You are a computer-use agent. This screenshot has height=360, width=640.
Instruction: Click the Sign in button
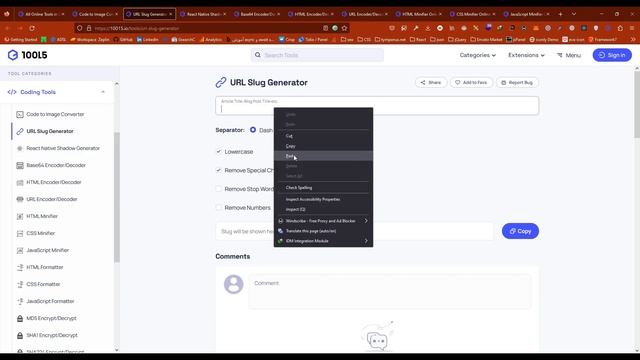(x=612, y=55)
